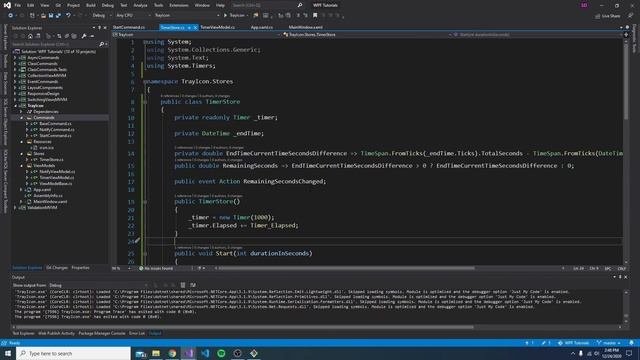Select the ResponsiveDesign project
Screen dimensions: 640x360
click(x=43, y=93)
